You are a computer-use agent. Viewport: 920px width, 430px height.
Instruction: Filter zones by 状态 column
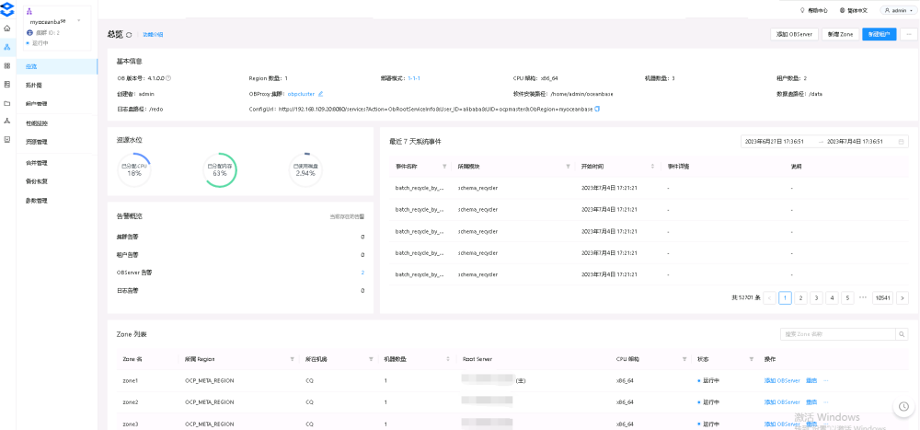[751, 358]
